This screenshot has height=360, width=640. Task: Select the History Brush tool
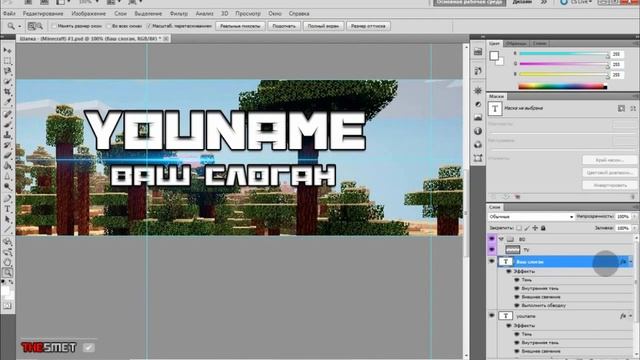7,145
